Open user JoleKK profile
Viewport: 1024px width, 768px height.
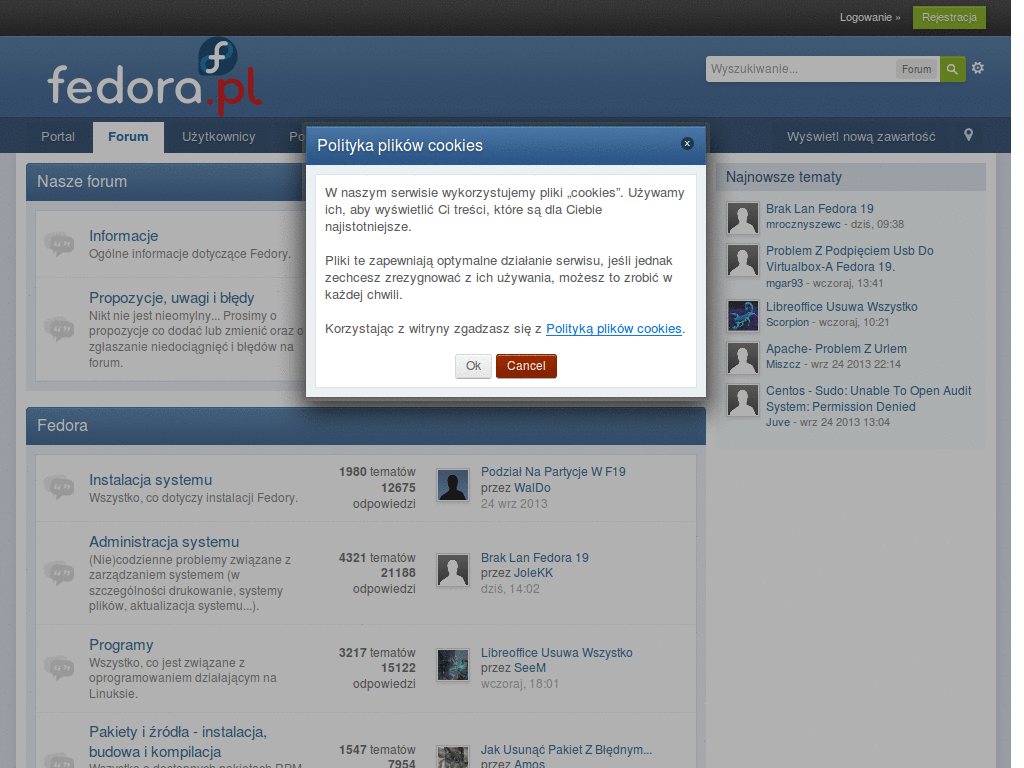click(534, 573)
